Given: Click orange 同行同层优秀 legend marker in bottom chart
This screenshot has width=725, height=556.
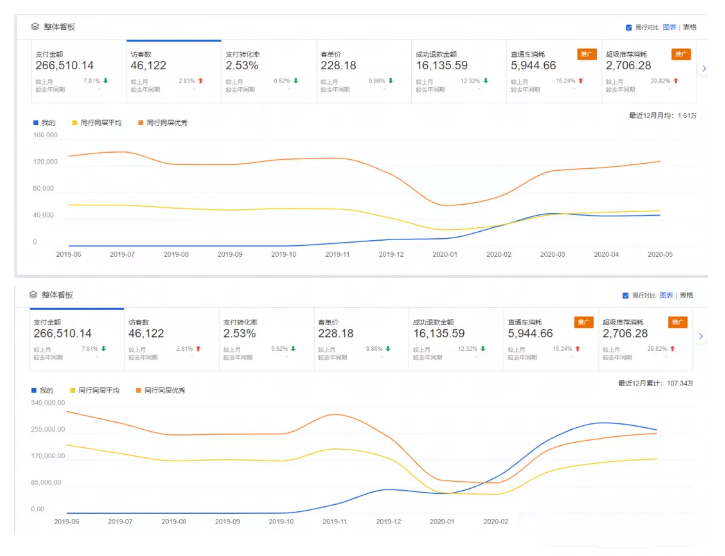Looking at the screenshot, I should [x=138, y=390].
